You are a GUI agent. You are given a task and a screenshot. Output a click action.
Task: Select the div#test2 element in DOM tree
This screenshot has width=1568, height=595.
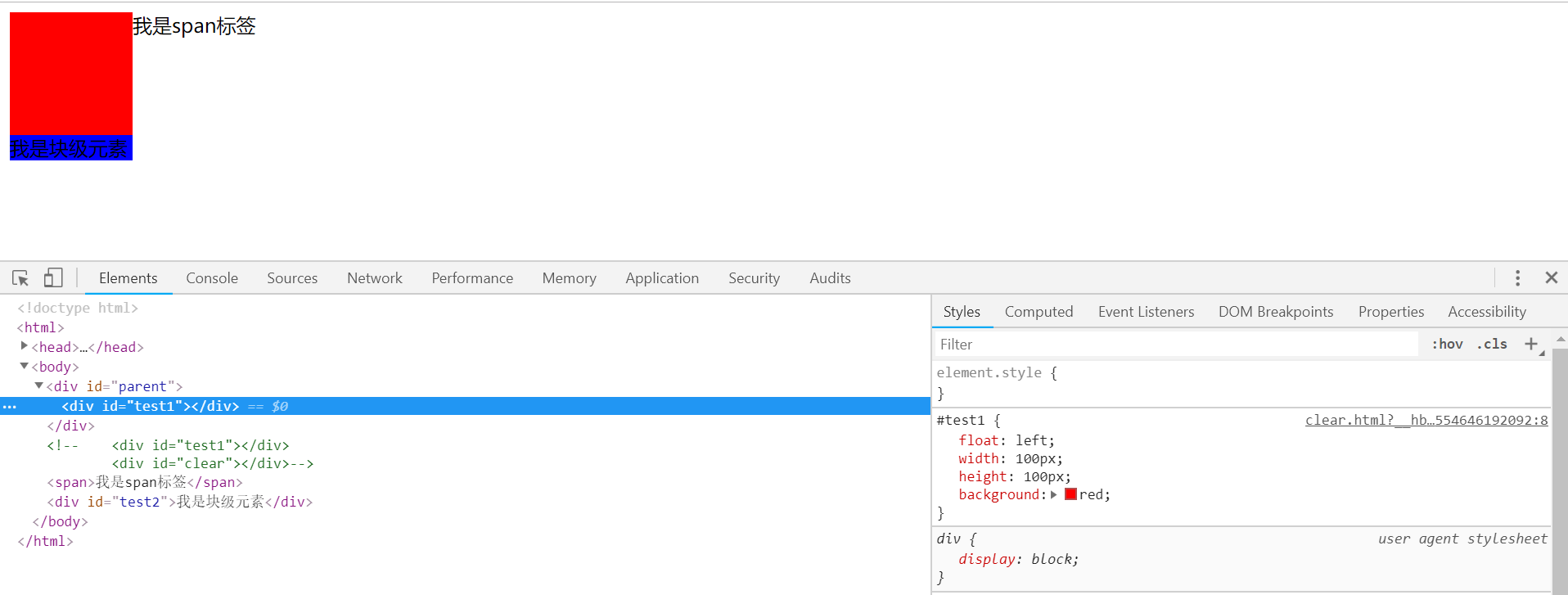(x=180, y=503)
